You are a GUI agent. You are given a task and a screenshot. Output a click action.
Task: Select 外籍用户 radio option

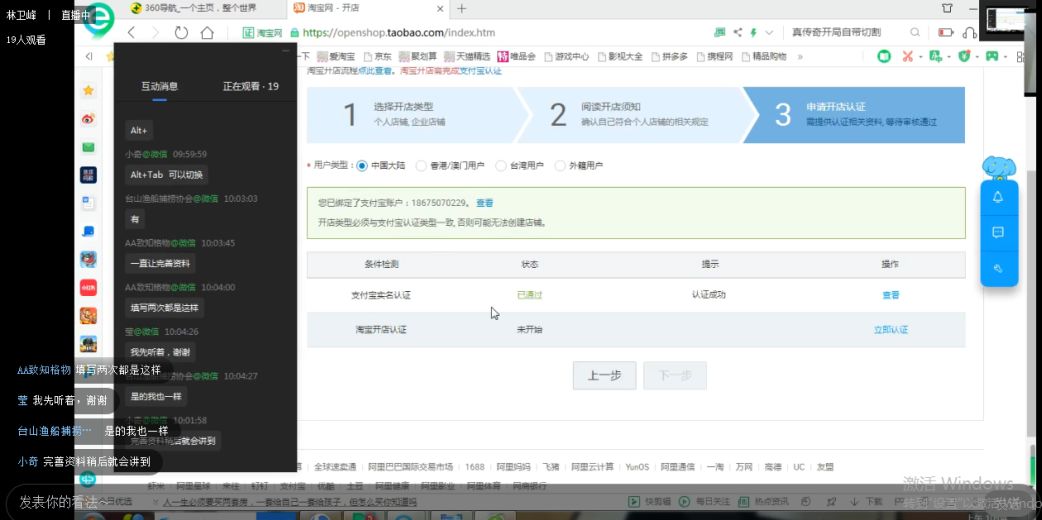(560, 166)
